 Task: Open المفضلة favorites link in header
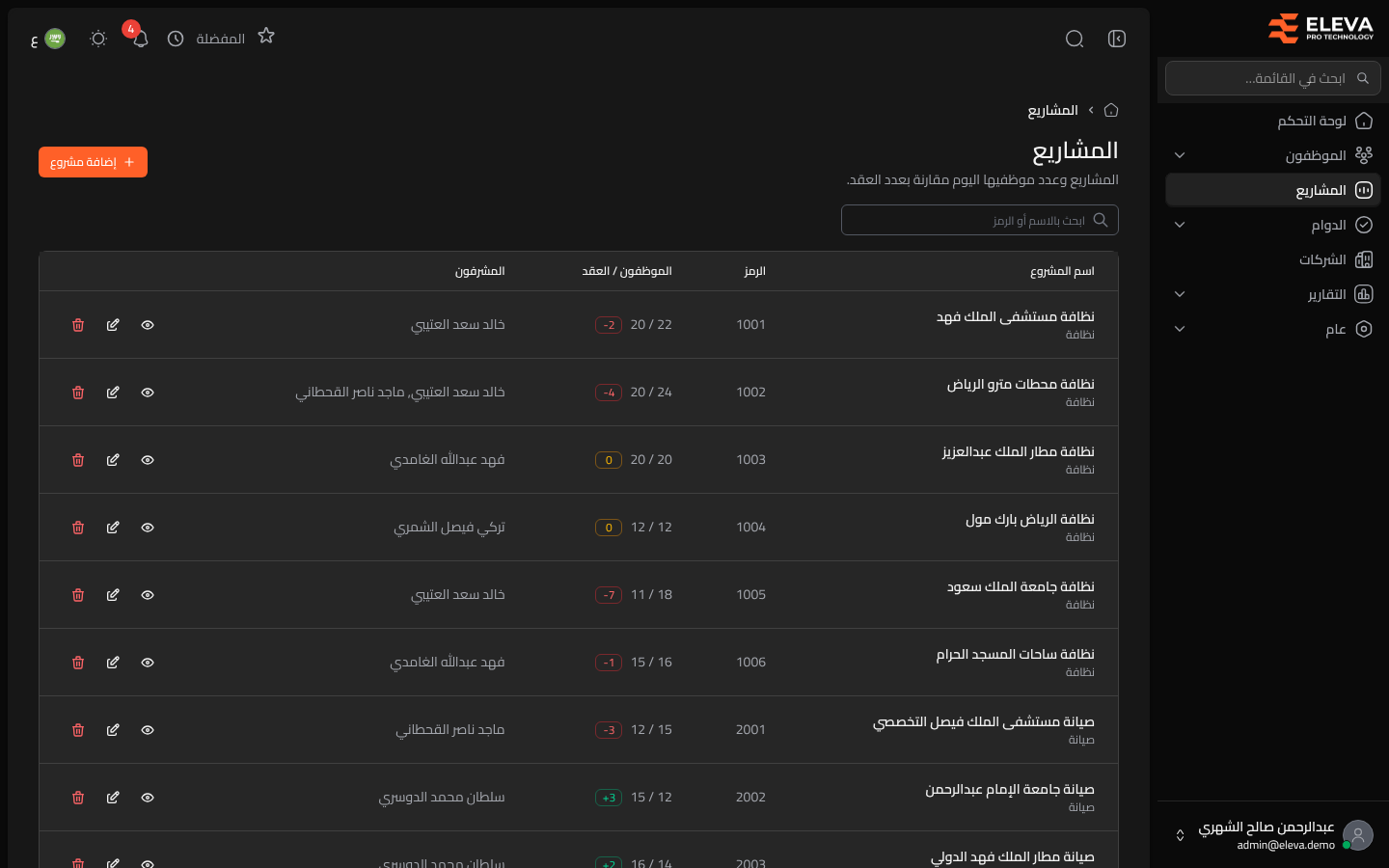click(221, 39)
